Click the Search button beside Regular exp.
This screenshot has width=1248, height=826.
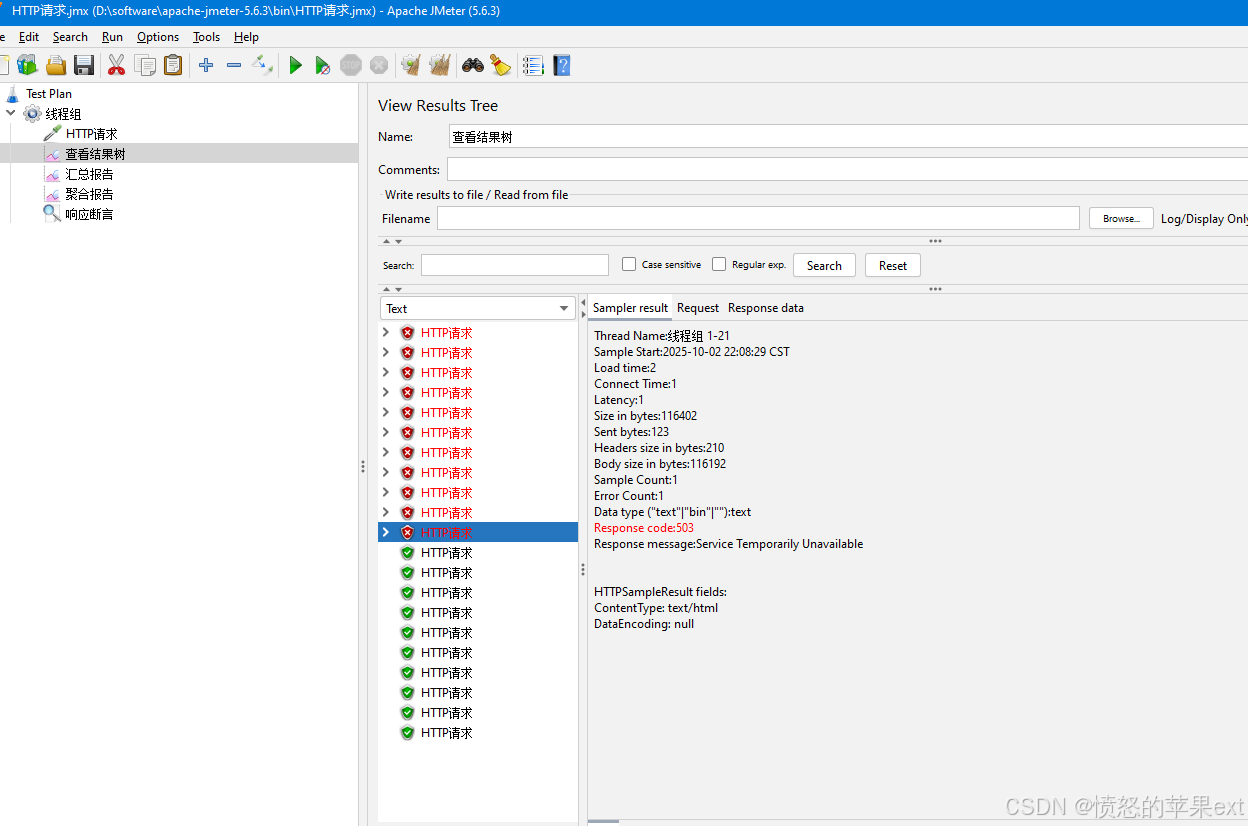(824, 265)
